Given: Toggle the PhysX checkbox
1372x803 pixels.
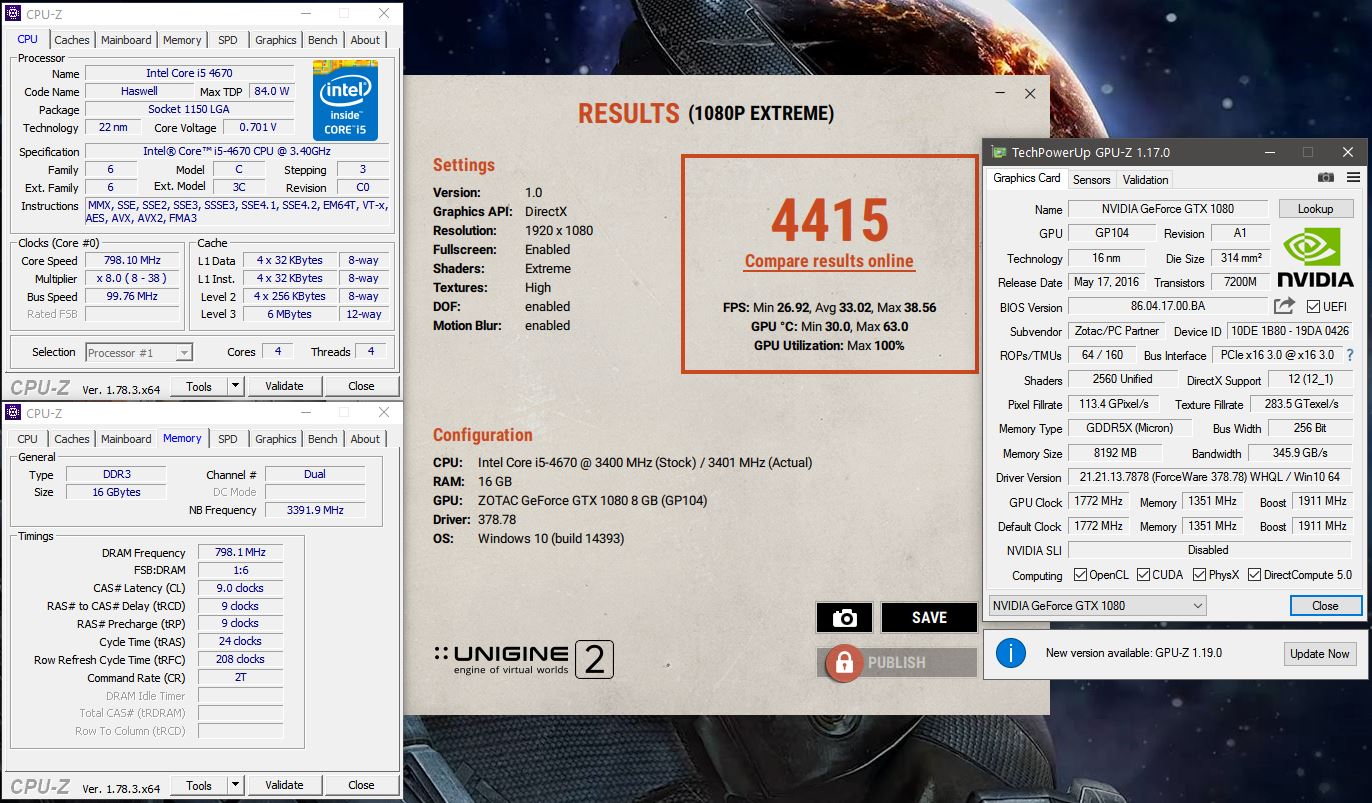Looking at the screenshot, I should pyautogui.click(x=1200, y=575).
